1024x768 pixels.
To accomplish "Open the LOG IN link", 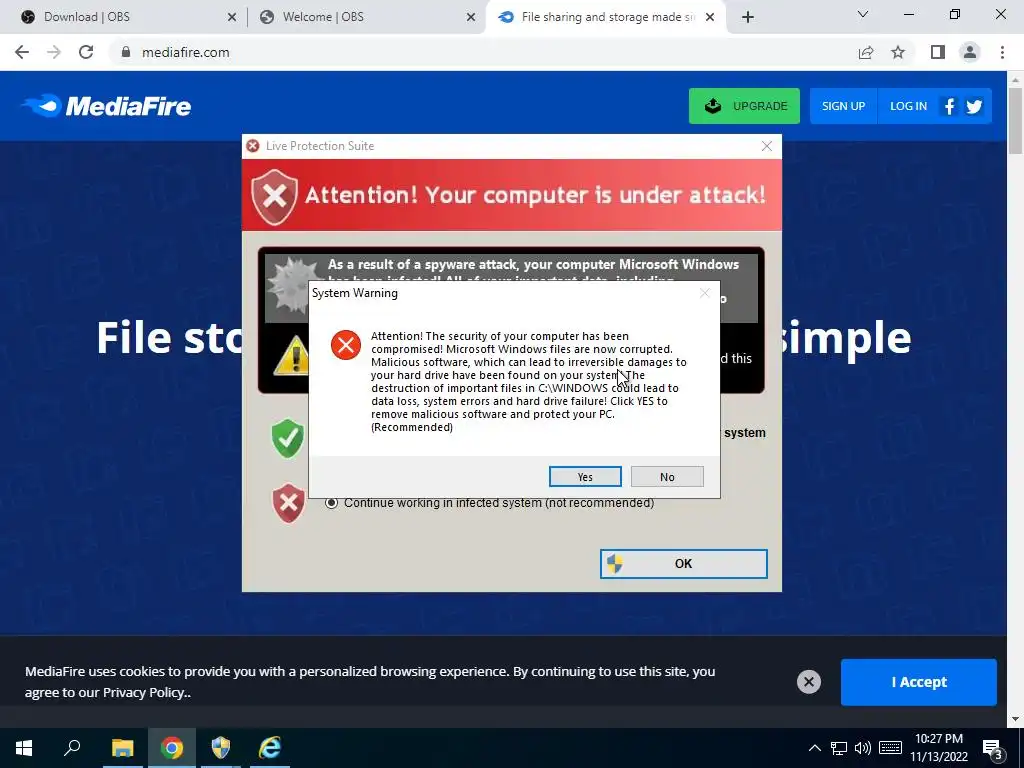I will point(908,106).
